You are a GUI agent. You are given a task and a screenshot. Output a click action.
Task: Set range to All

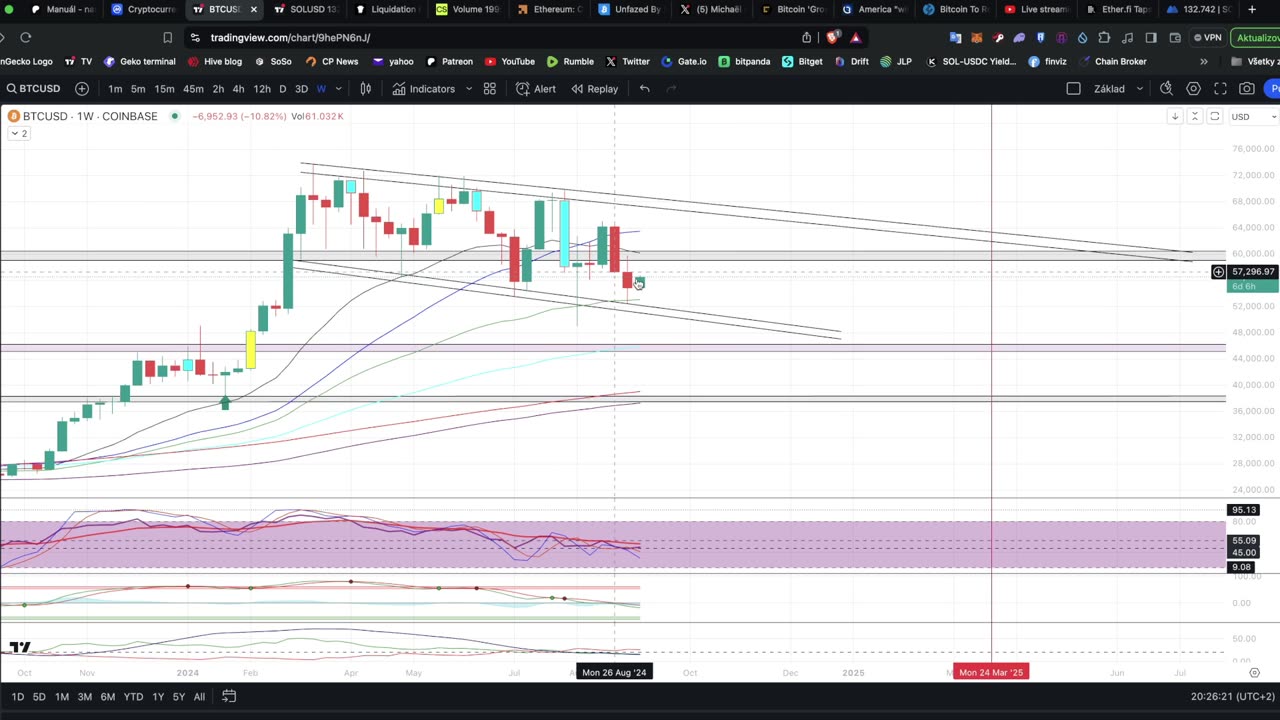tap(199, 697)
